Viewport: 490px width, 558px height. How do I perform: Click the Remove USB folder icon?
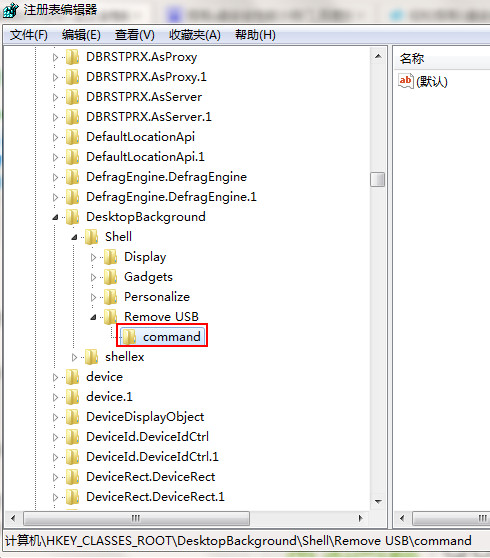[x=110, y=317]
